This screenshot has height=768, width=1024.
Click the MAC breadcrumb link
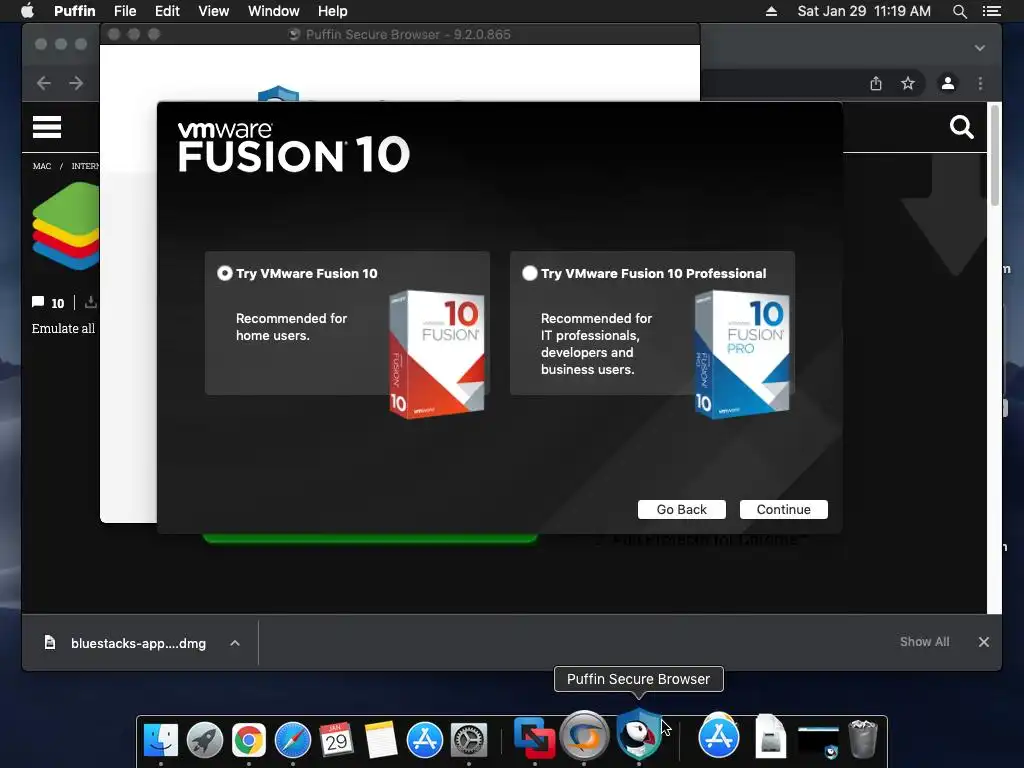[x=42, y=166]
